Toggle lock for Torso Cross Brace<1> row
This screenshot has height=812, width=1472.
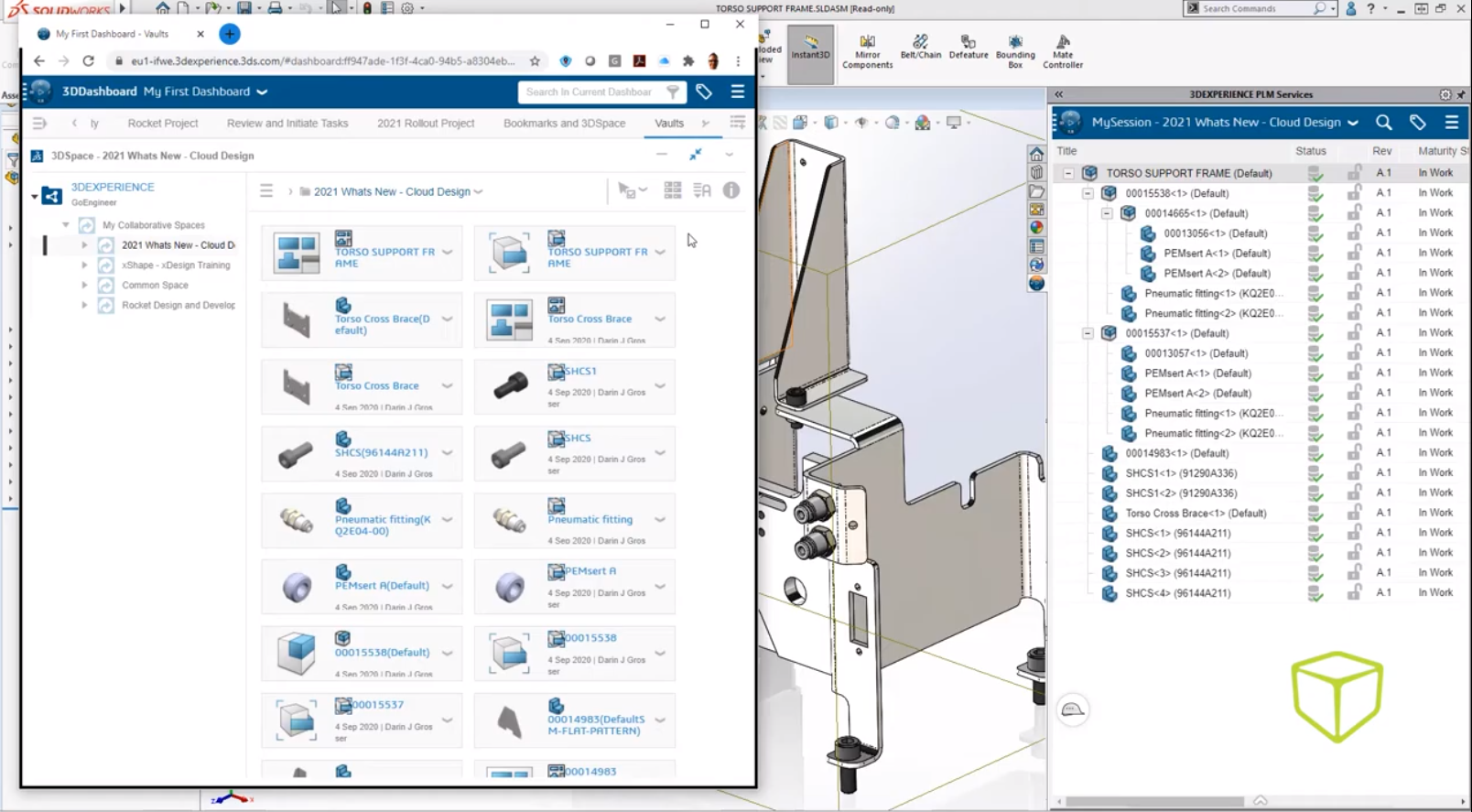[x=1354, y=513]
